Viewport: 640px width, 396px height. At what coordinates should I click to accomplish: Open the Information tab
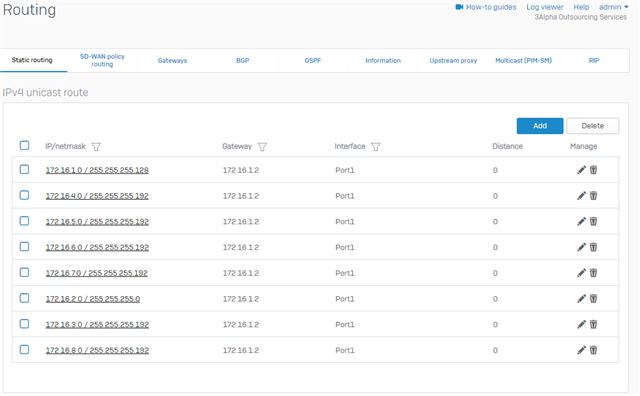click(383, 60)
